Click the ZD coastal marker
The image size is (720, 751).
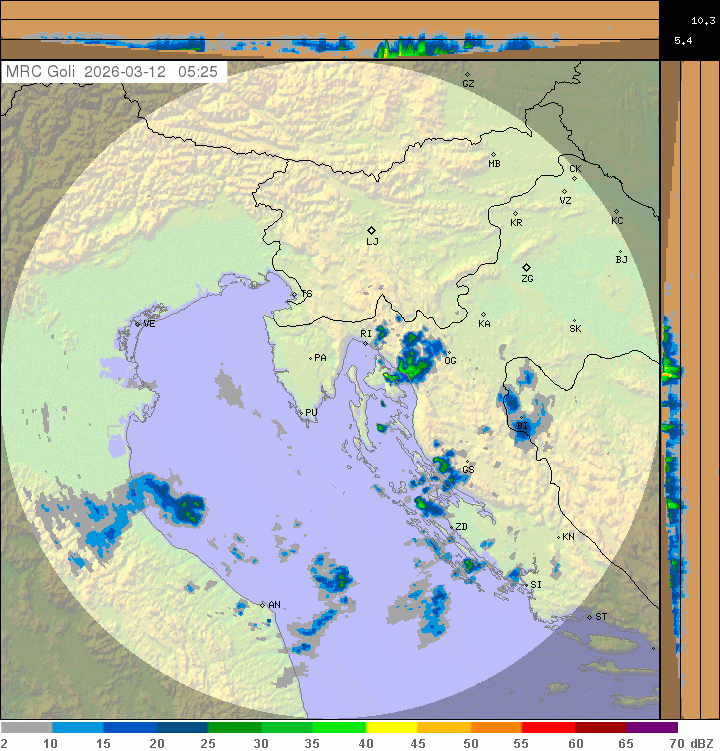[451, 526]
